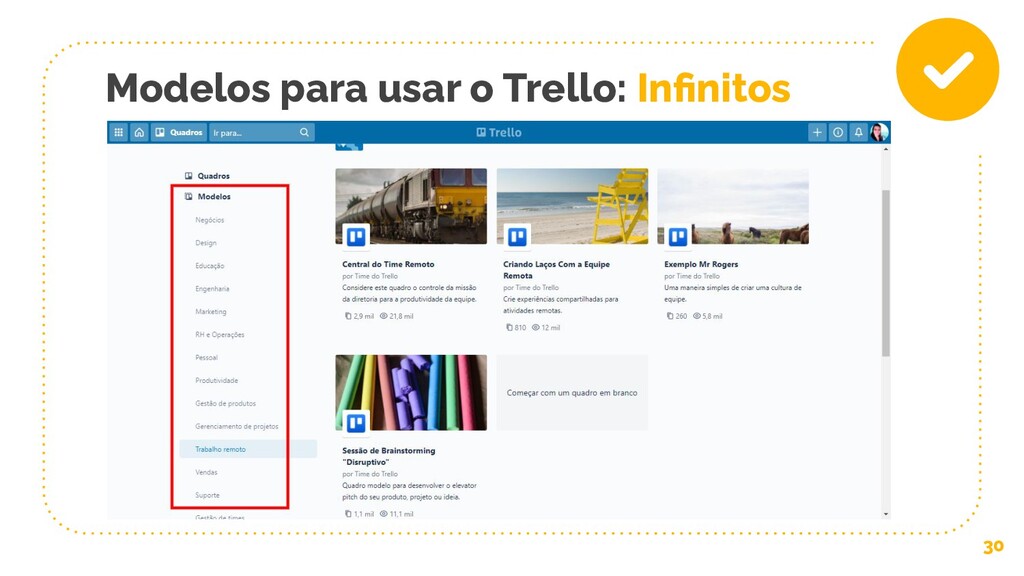Select the highlighted Trabalho remoto category
The image size is (1024, 576).
[x=248, y=449]
